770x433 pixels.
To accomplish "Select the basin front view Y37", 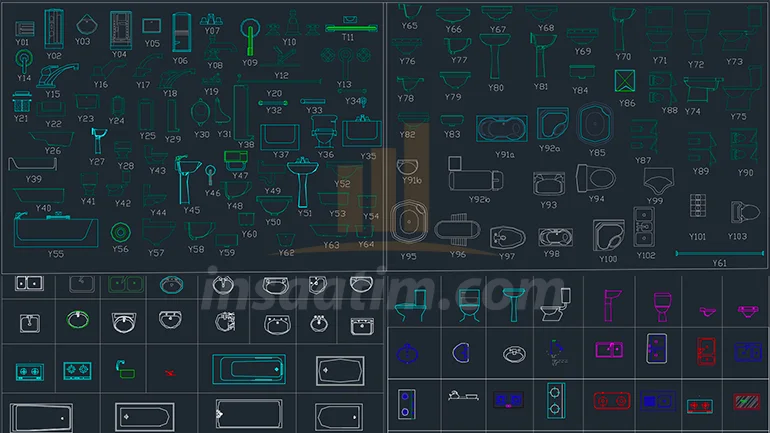I will [280, 136].
